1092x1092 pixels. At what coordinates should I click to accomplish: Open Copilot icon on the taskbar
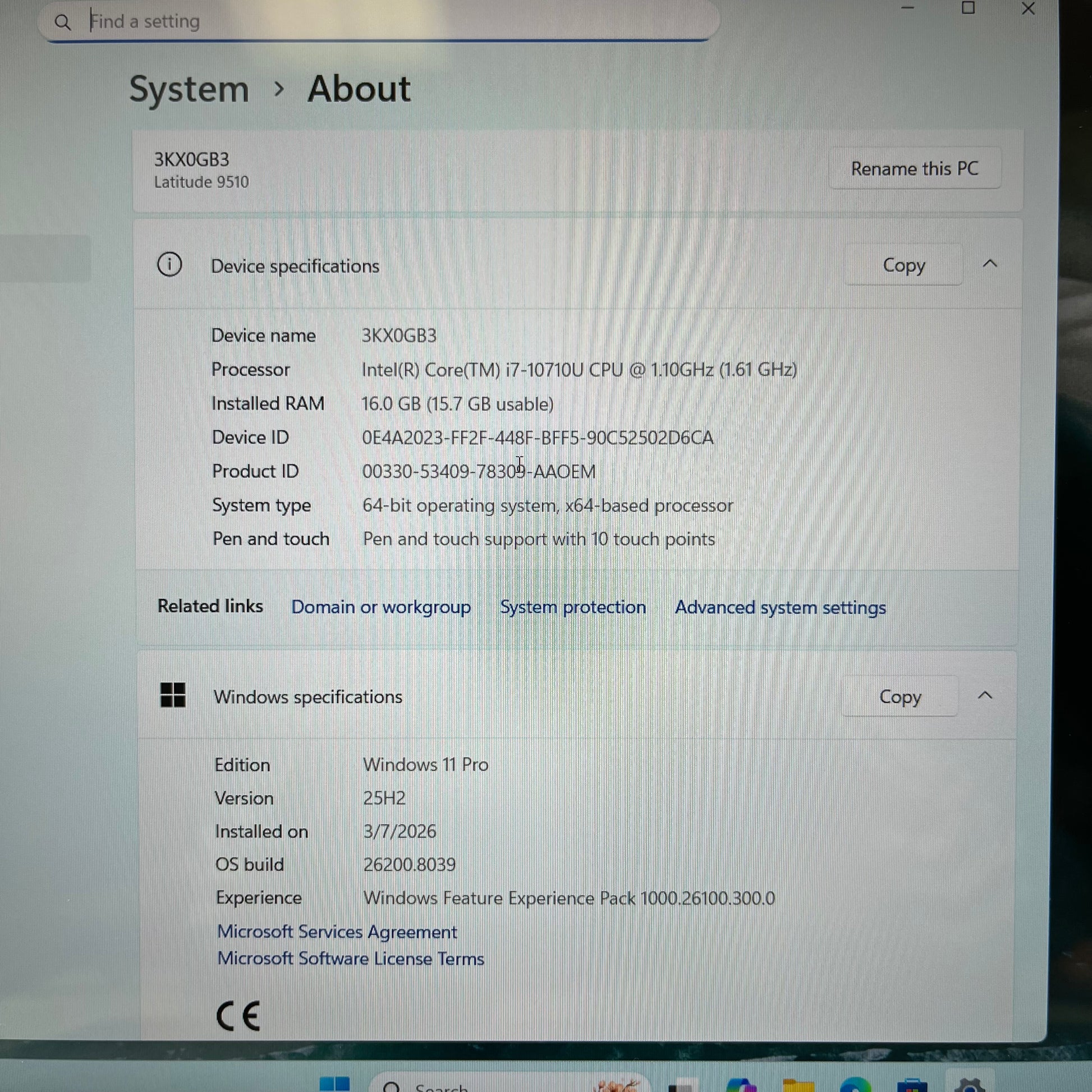[741, 1086]
